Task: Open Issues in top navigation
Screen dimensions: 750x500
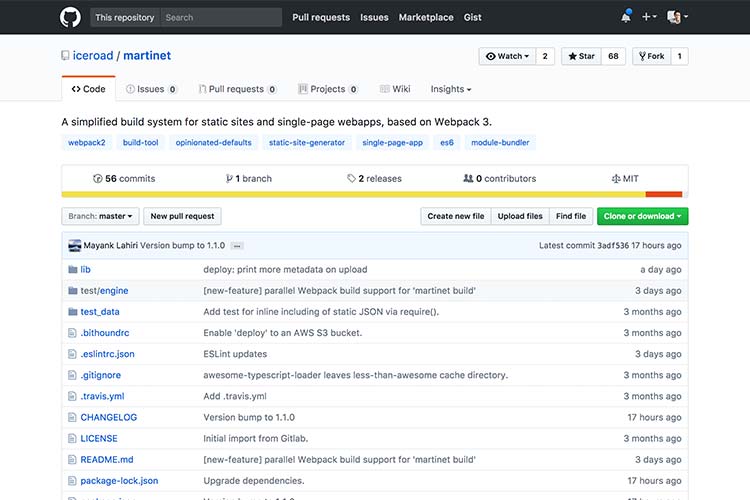Action: (x=374, y=17)
